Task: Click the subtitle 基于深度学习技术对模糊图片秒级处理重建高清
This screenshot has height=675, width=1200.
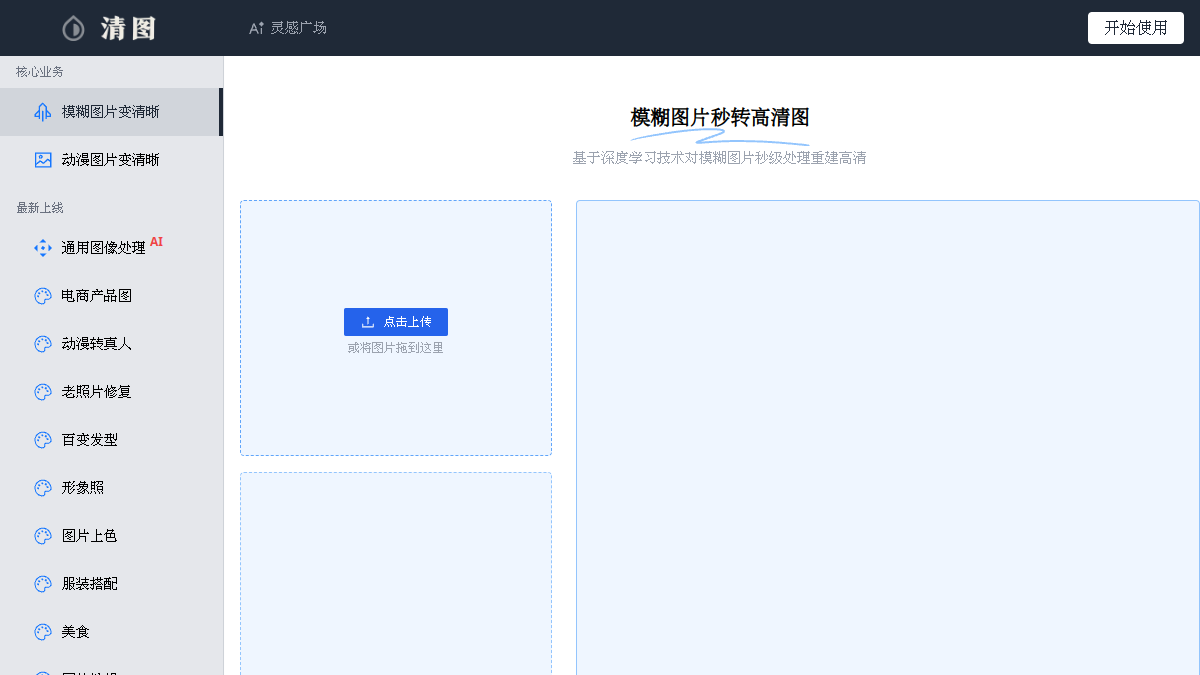Action: pos(719,158)
